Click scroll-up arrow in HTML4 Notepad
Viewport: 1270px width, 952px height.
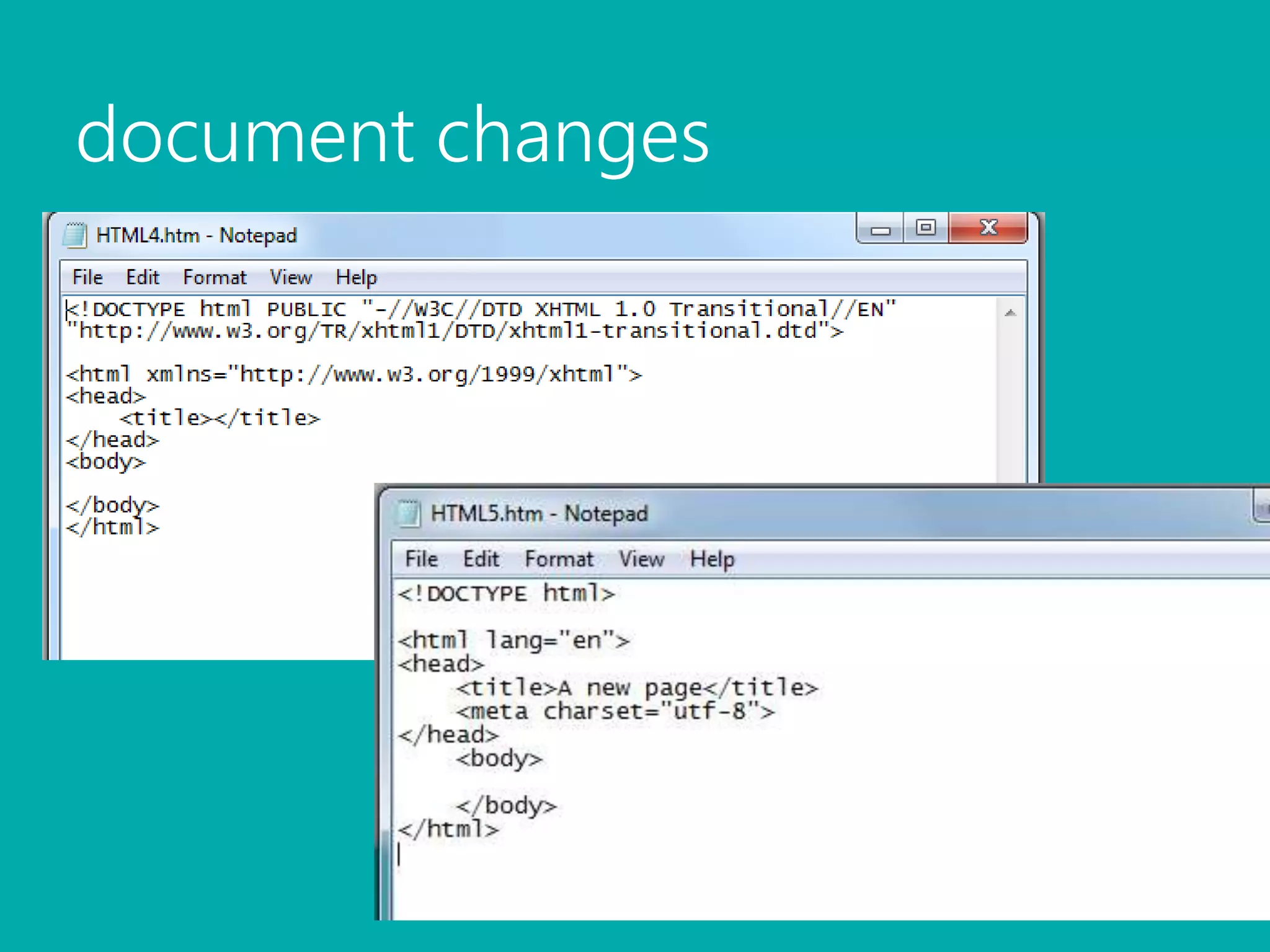click(x=1010, y=313)
